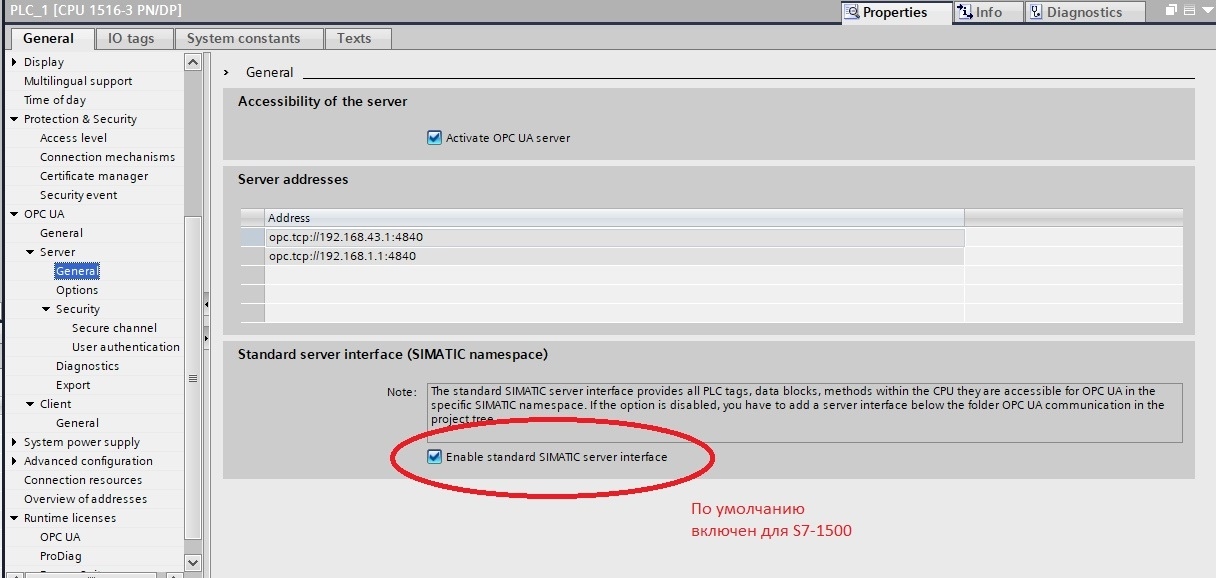Collapse the Protection & Security node

(x=14, y=119)
